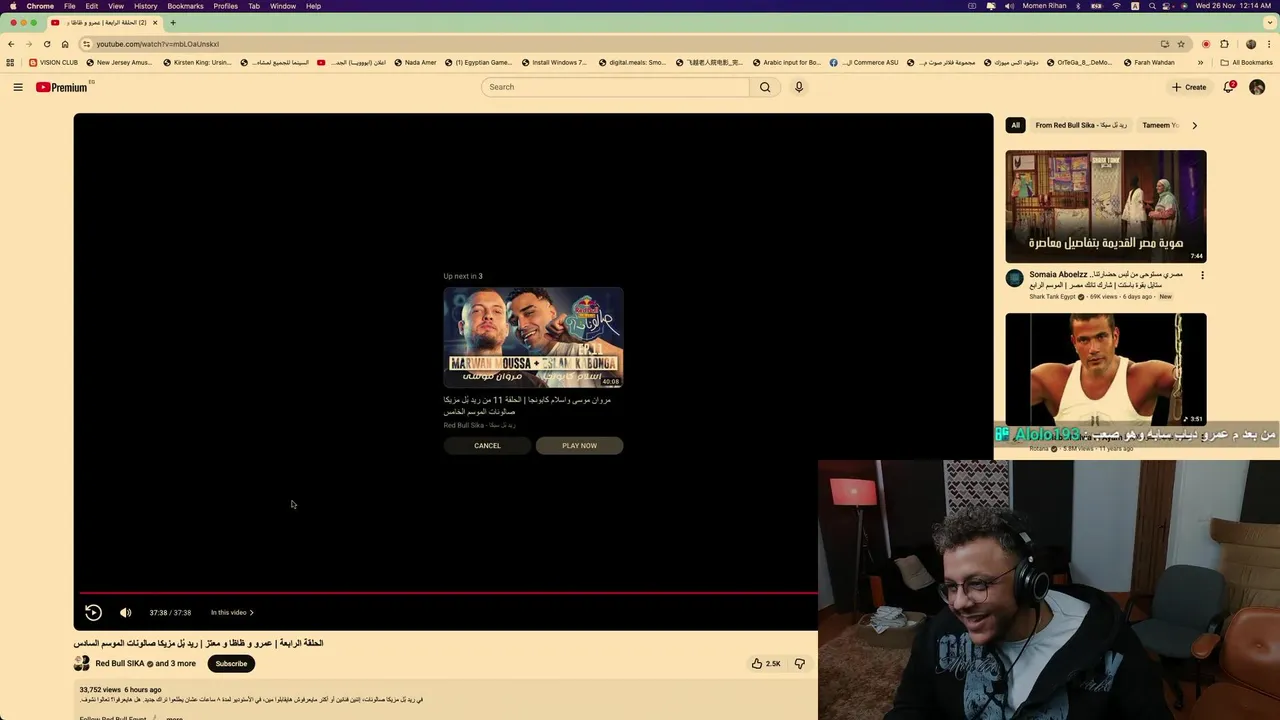Click the search magnifier button
Image resolution: width=1280 pixels, height=720 pixels.
765,87
